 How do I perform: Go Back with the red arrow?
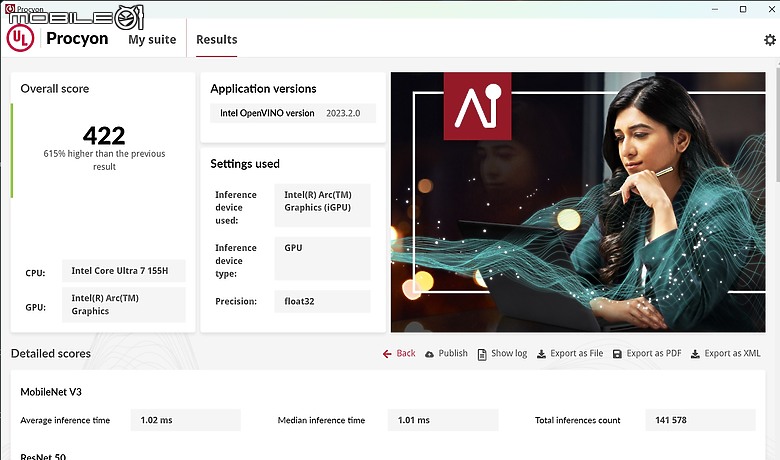(399, 354)
